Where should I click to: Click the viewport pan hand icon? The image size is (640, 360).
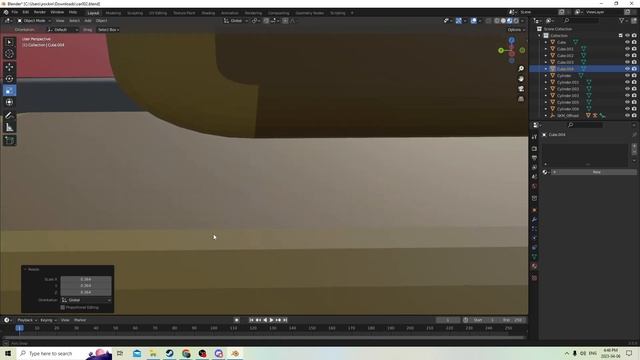521,79
